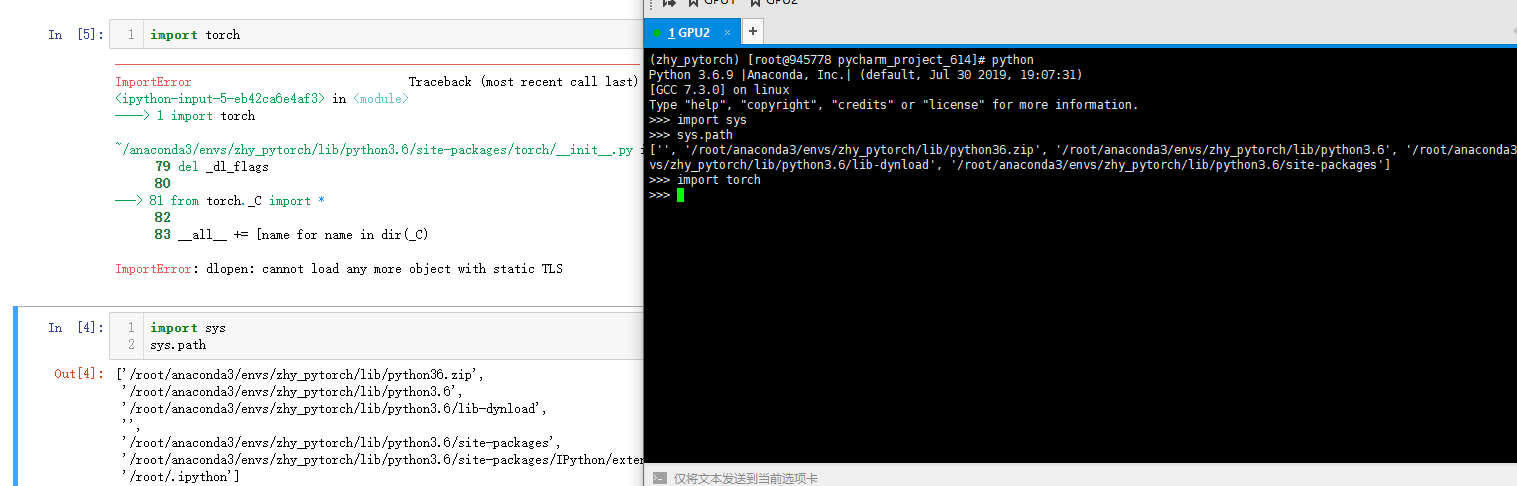1517x486 pixels.
Task: Click 'Python 3.6.9 |Anaconda, Inc.' terminal line
Action: tap(865, 75)
